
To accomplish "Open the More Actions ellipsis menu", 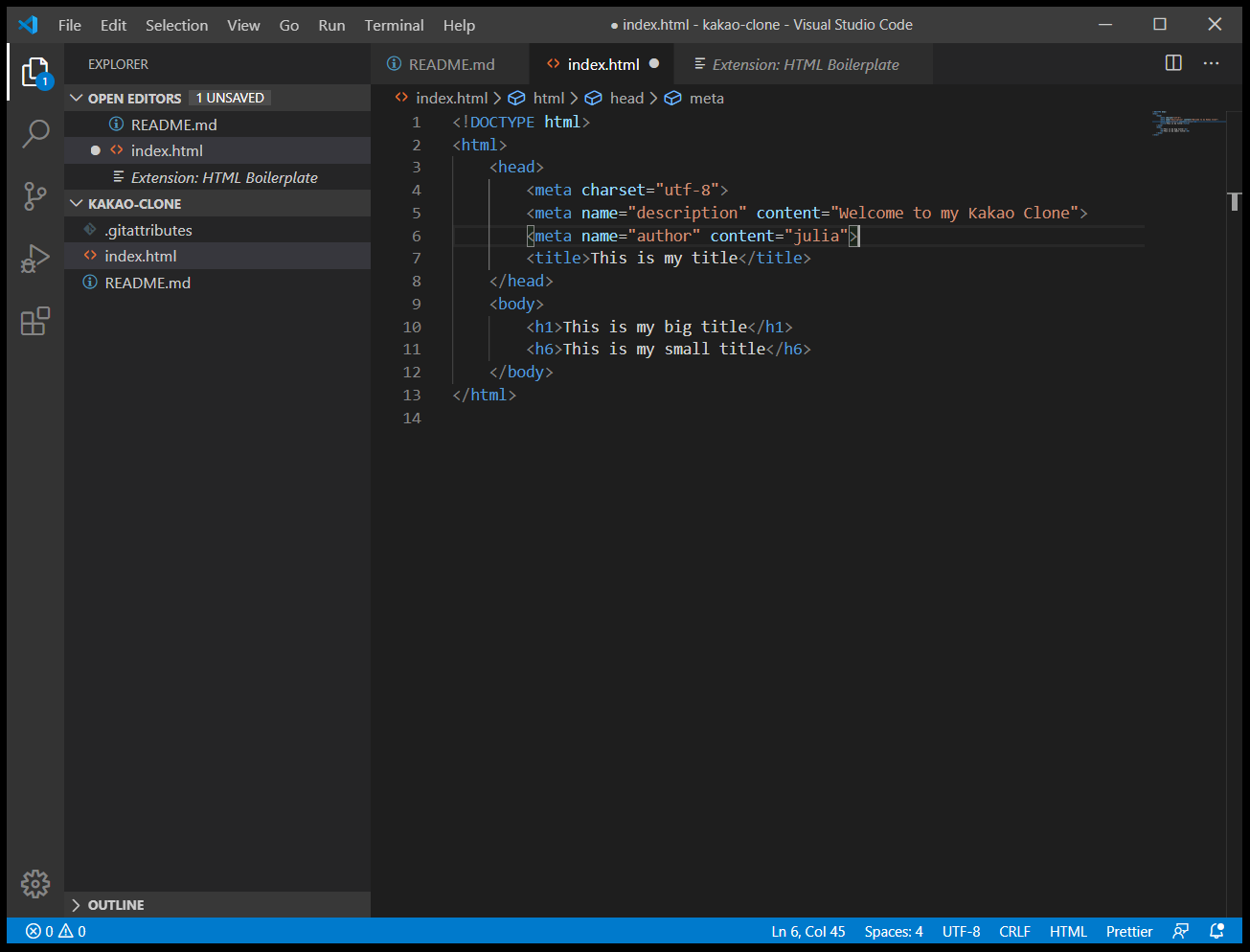I will (1212, 63).
